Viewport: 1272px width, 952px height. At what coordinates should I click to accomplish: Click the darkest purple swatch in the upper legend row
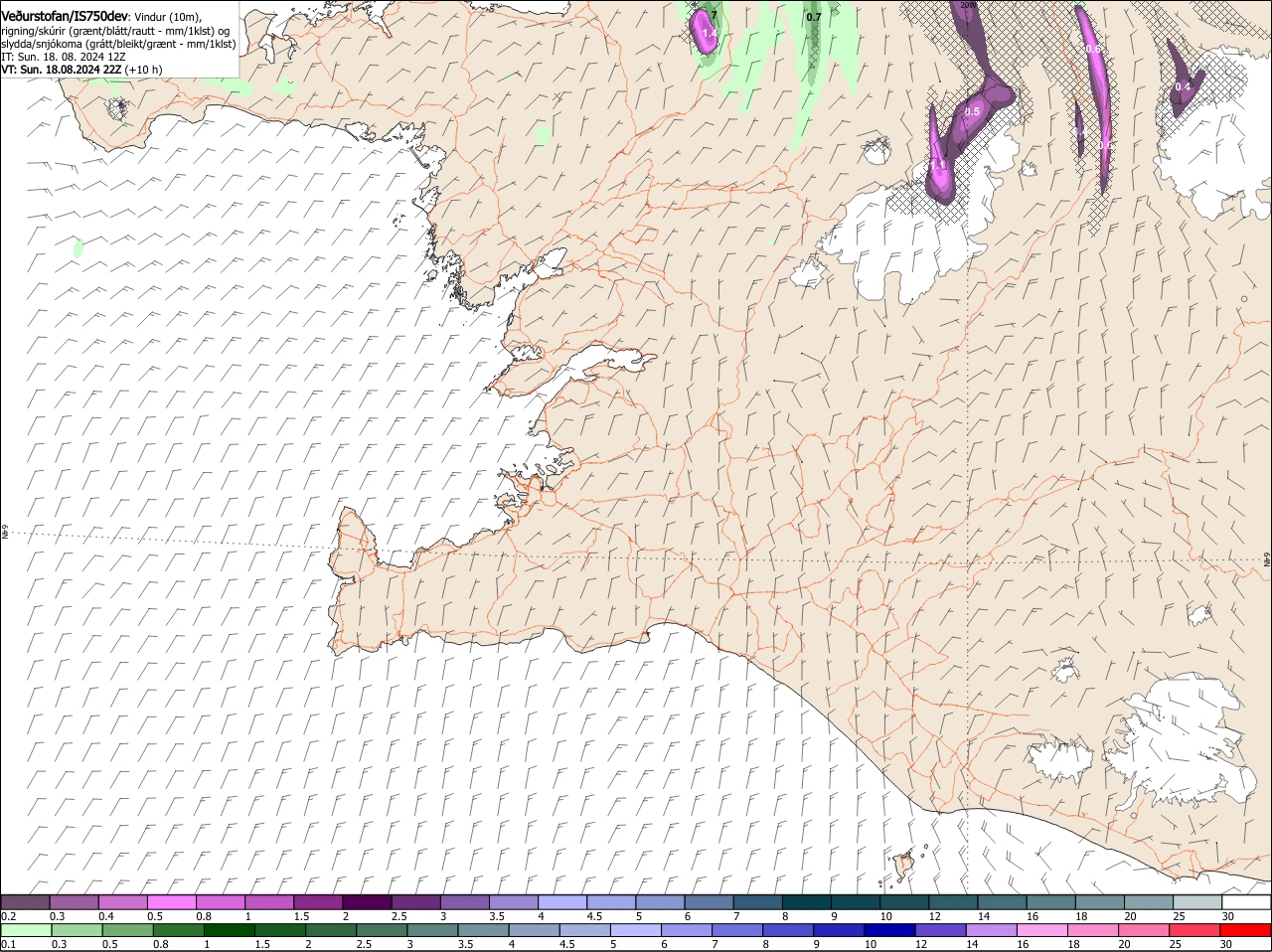(x=367, y=902)
